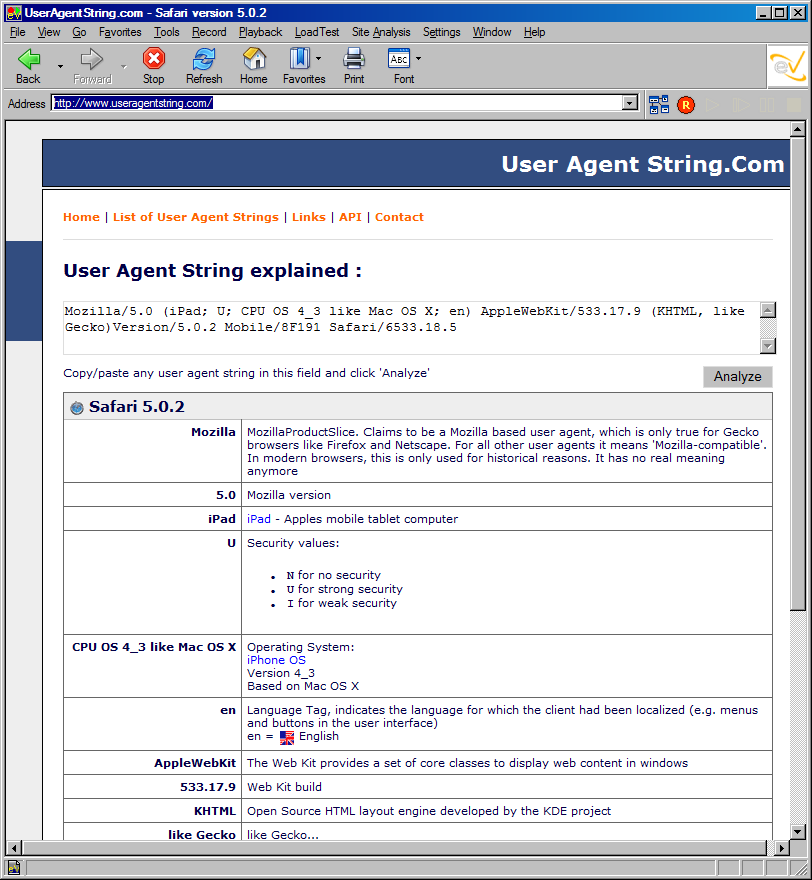Click the status bar icon at bottom left
Viewport: 812px width, 880px height.
coord(14,868)
